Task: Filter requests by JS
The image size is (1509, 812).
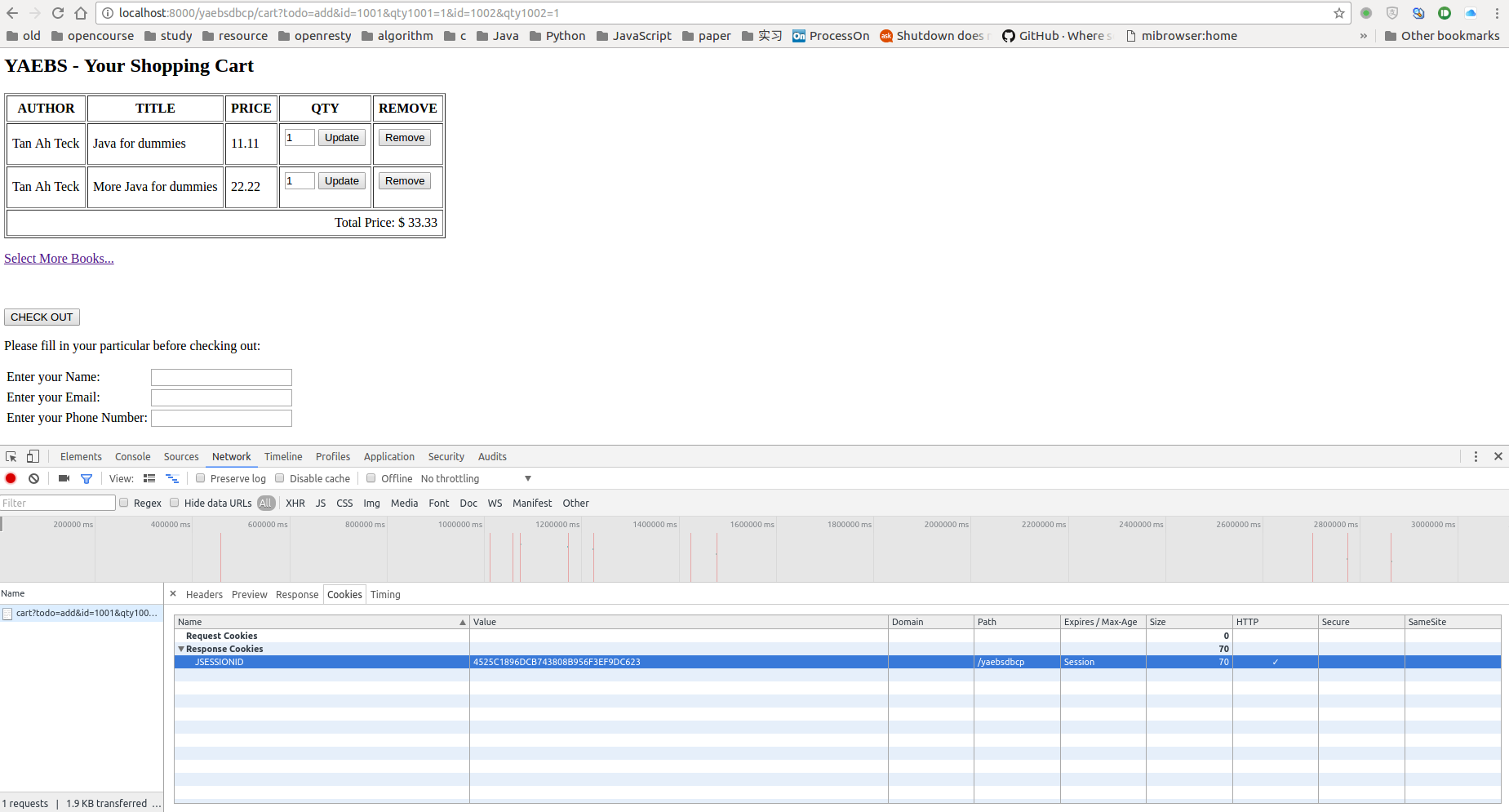Action: click(321, 504)
